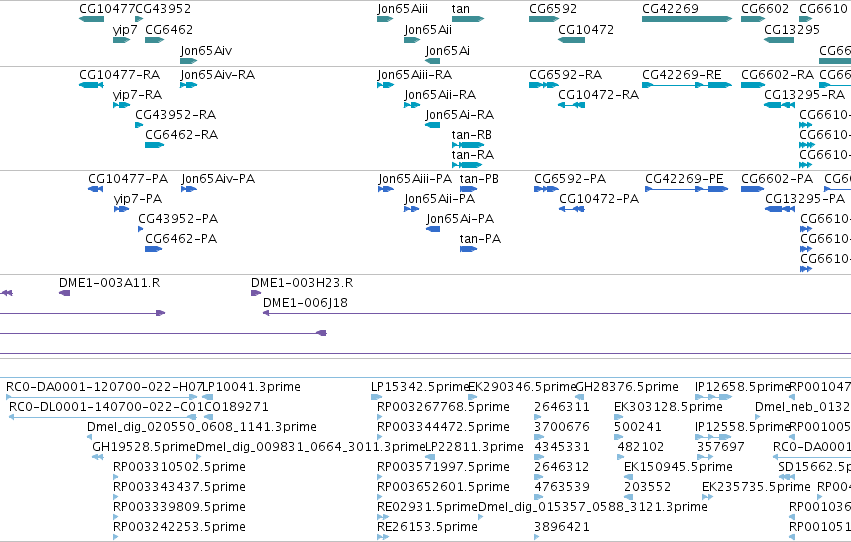Select the RP003267768.5prime EST
Image resolution: width=851 pixels, height=542 pixels.
pyautogui.click(x=379, y=417)
